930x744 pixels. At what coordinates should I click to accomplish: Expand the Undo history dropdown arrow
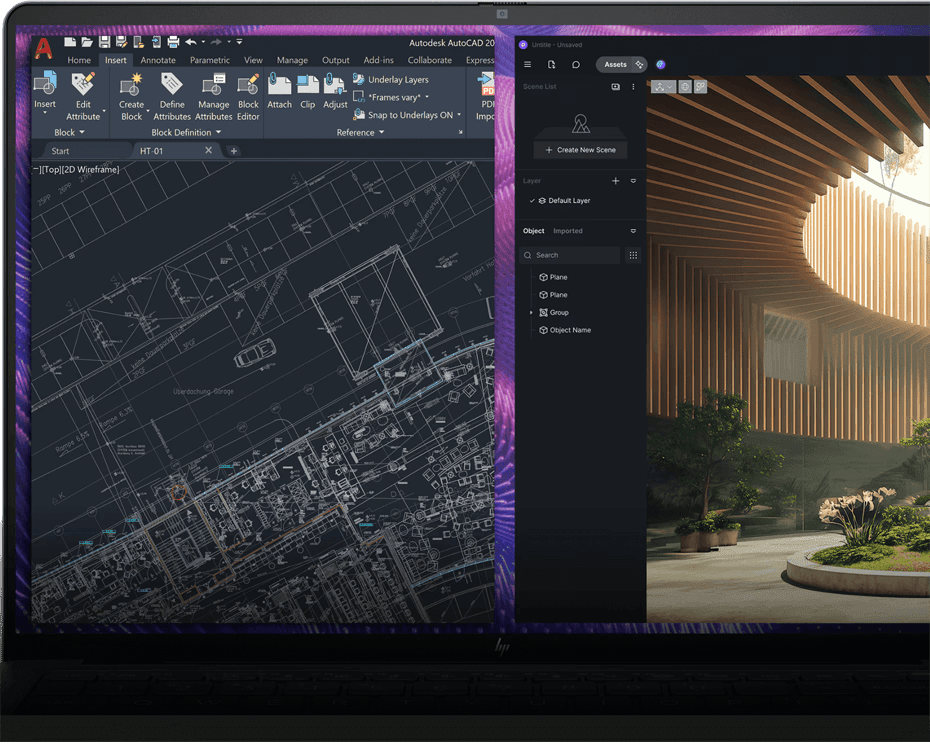203,42
